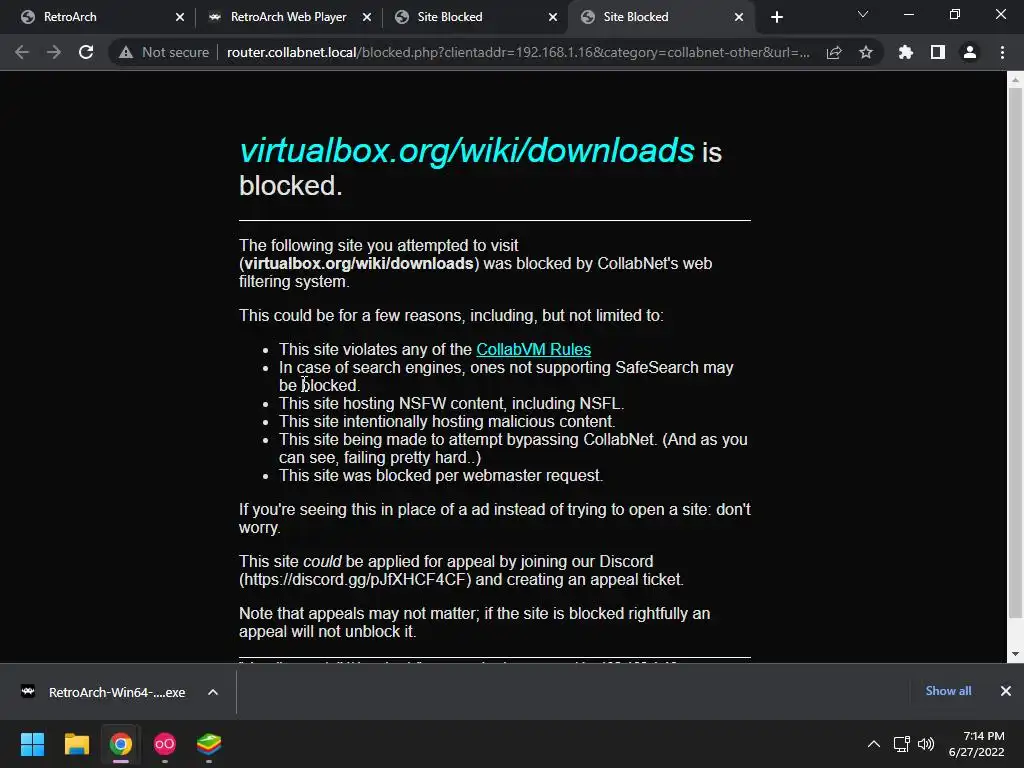1024x768 pixels.
Task: Click the Discord invite URL text
Action: coord(355,579)
